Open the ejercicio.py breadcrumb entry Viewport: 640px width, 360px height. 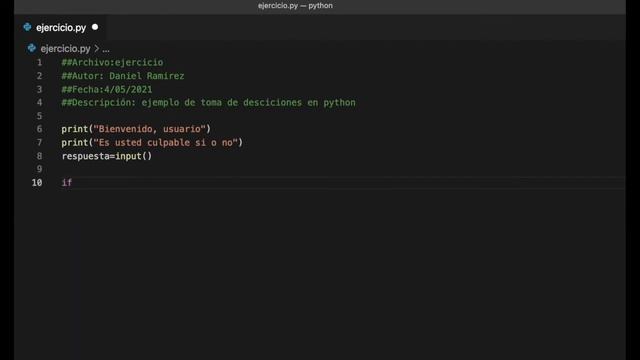pos(65,49)
